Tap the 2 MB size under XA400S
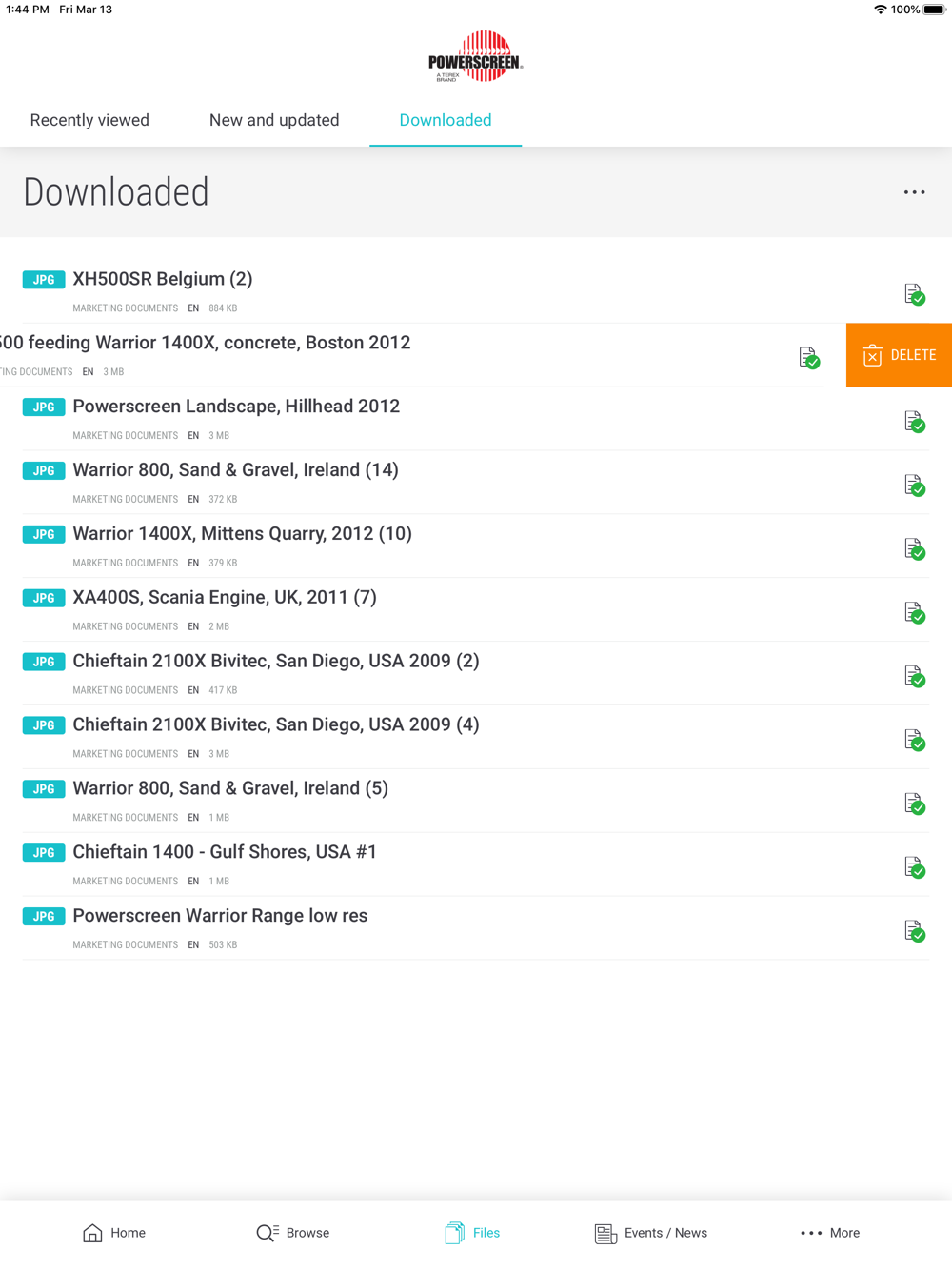 point(219,627)
